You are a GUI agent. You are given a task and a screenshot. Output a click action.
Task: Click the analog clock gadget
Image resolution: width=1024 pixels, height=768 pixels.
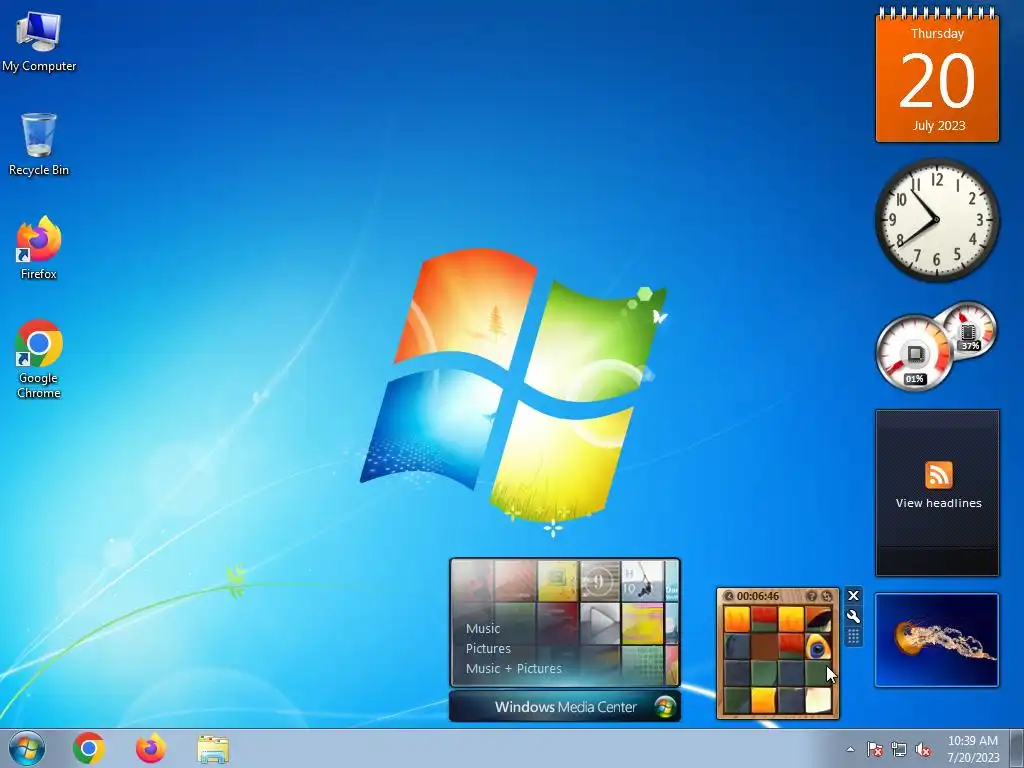coord(937,219)
